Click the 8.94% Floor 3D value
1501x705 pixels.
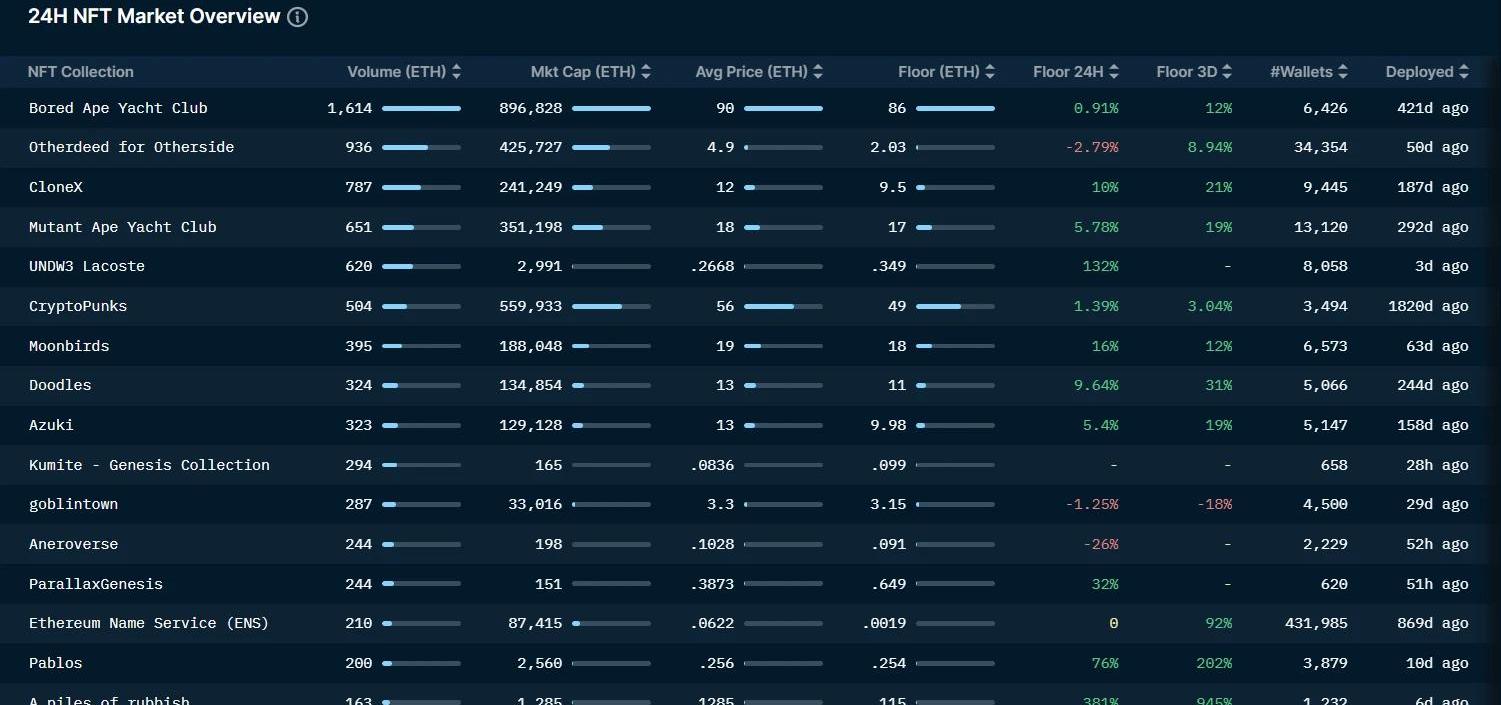click(x=1209, y=147)
